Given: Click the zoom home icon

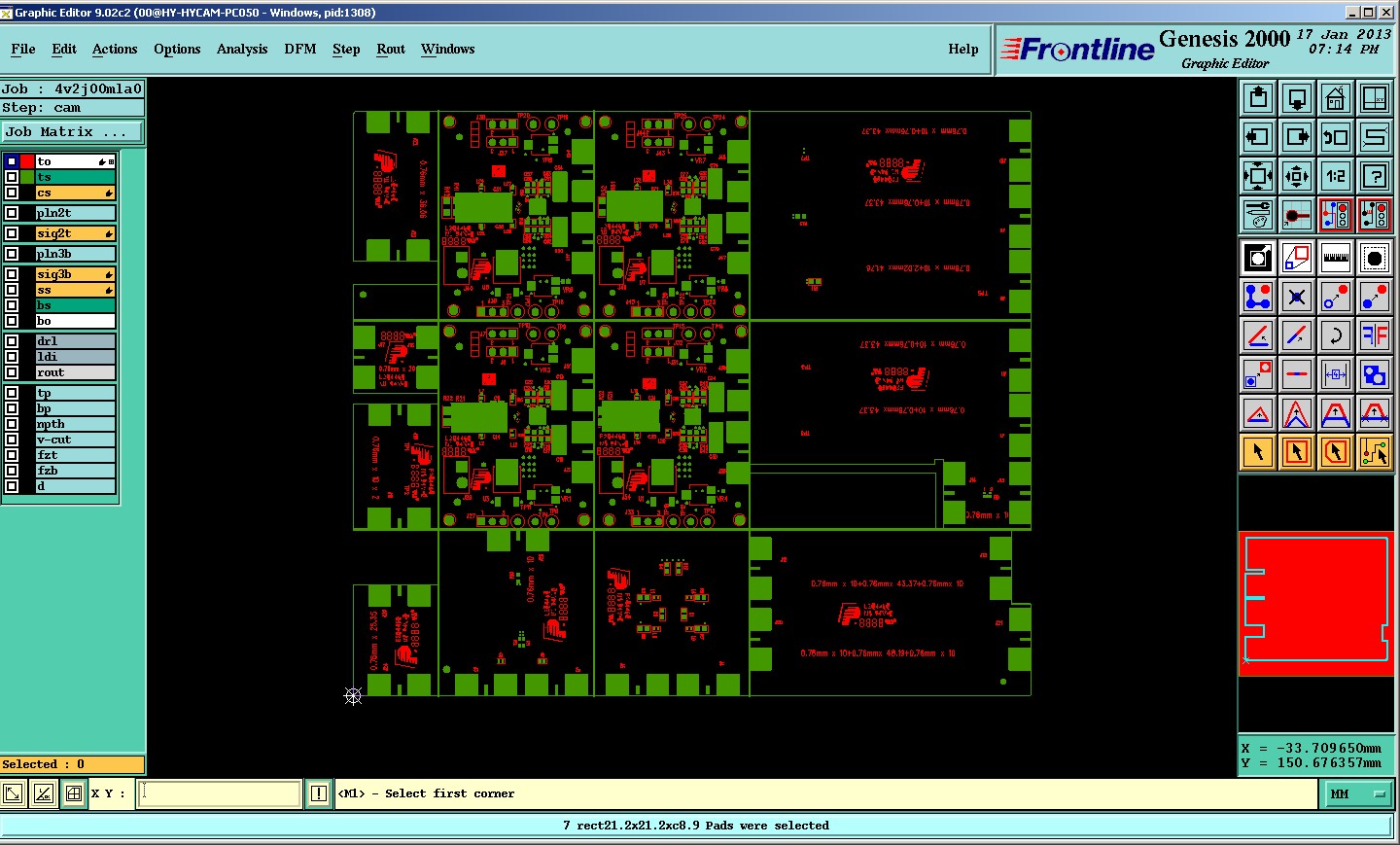Looking at the screenshot, I should tap(1336, 98).
